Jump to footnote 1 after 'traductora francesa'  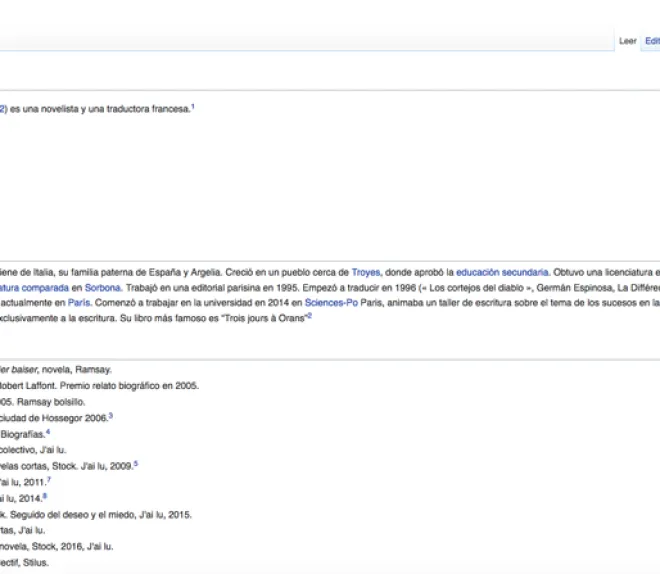(x=193, y=106)
